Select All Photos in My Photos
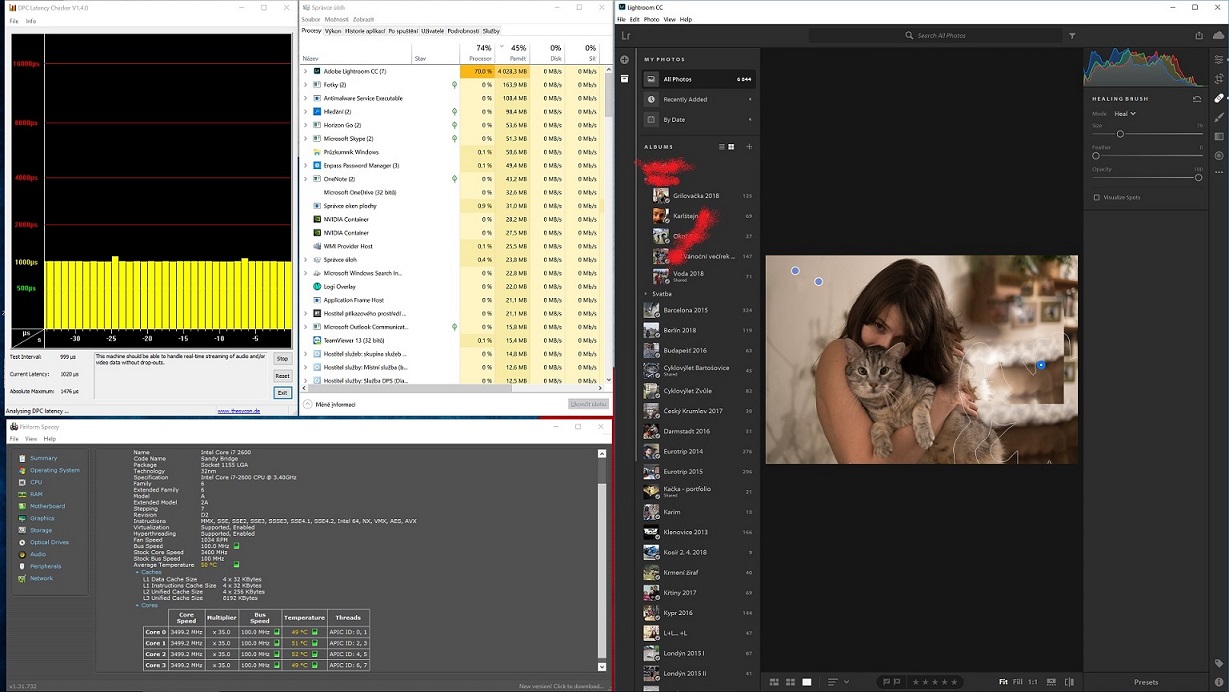 click(699, 79)
